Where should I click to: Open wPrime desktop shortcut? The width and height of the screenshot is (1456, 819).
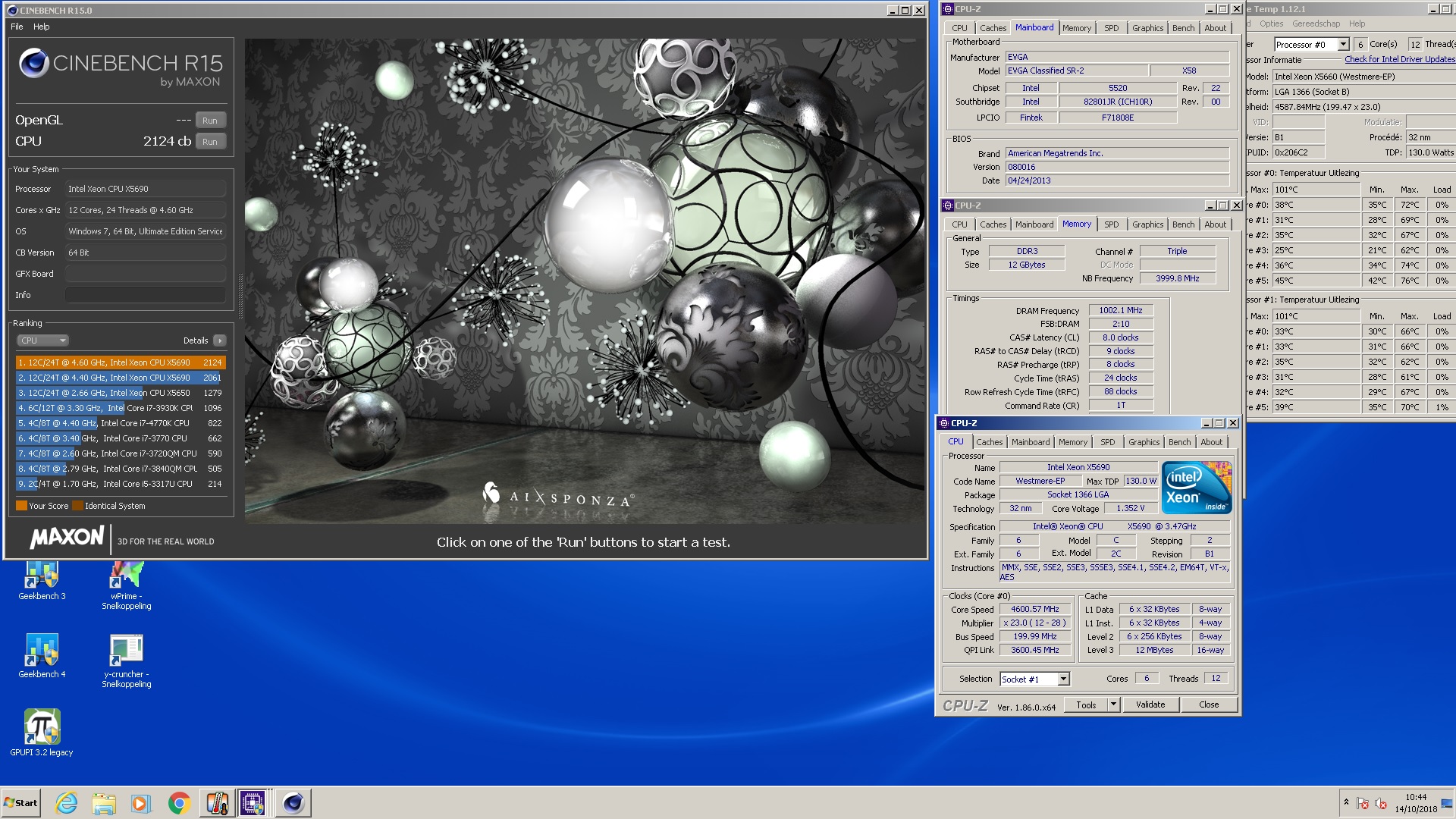127,585
